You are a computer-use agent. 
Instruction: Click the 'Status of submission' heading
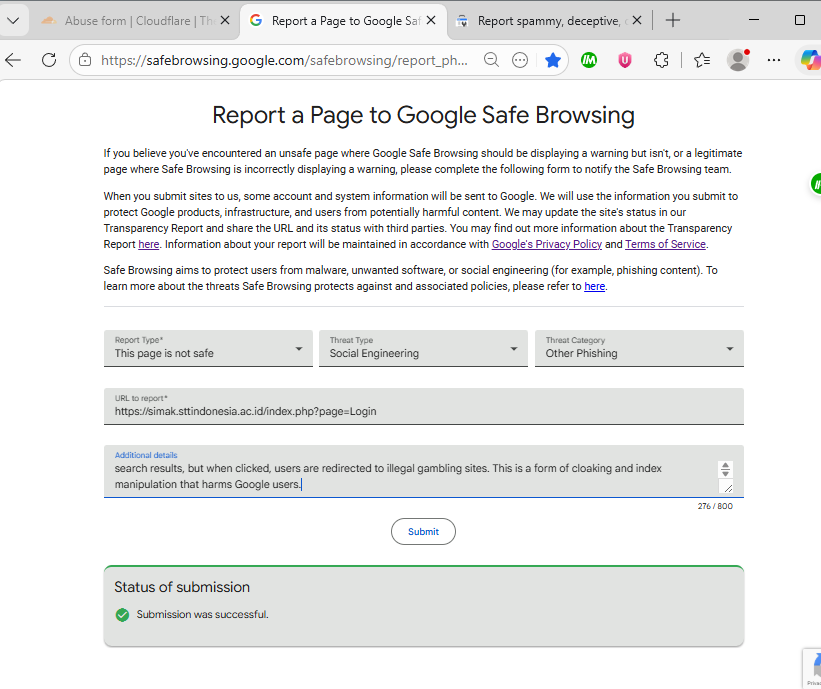tap(182, 587)
